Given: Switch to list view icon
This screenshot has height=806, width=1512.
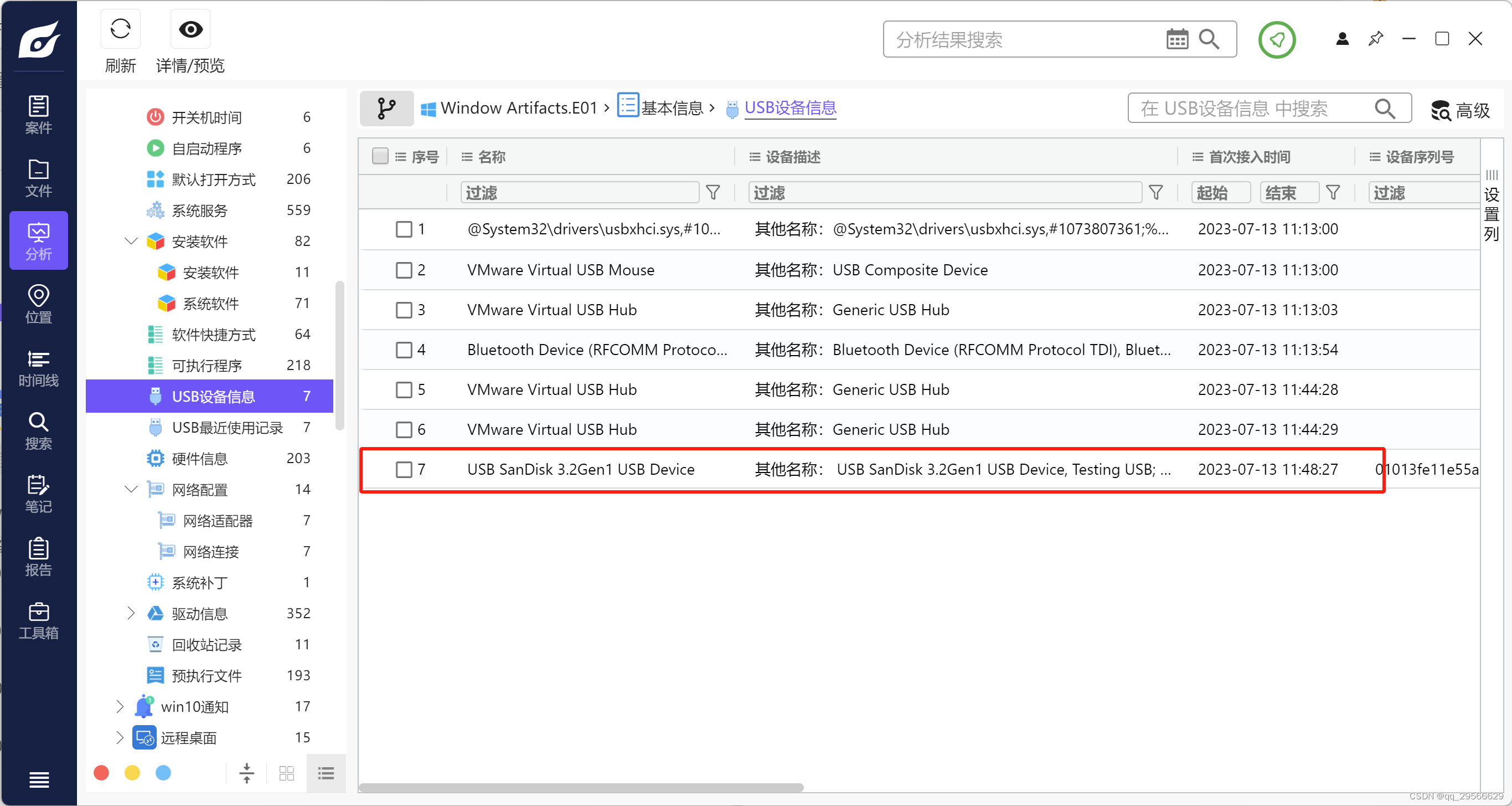Looking at the screenshot, I should pos(326,773).
